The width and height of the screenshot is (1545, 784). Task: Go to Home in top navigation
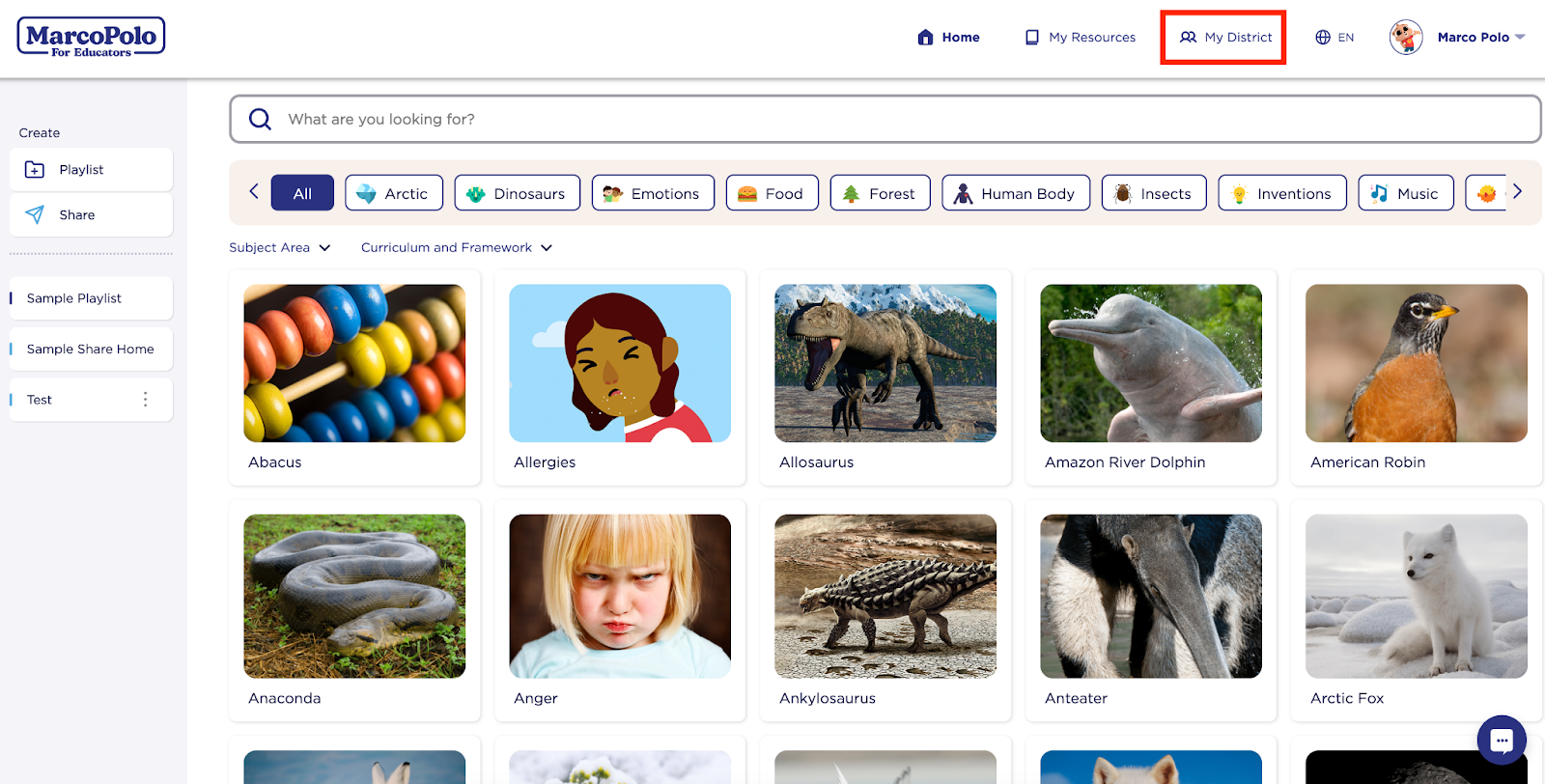948,37
